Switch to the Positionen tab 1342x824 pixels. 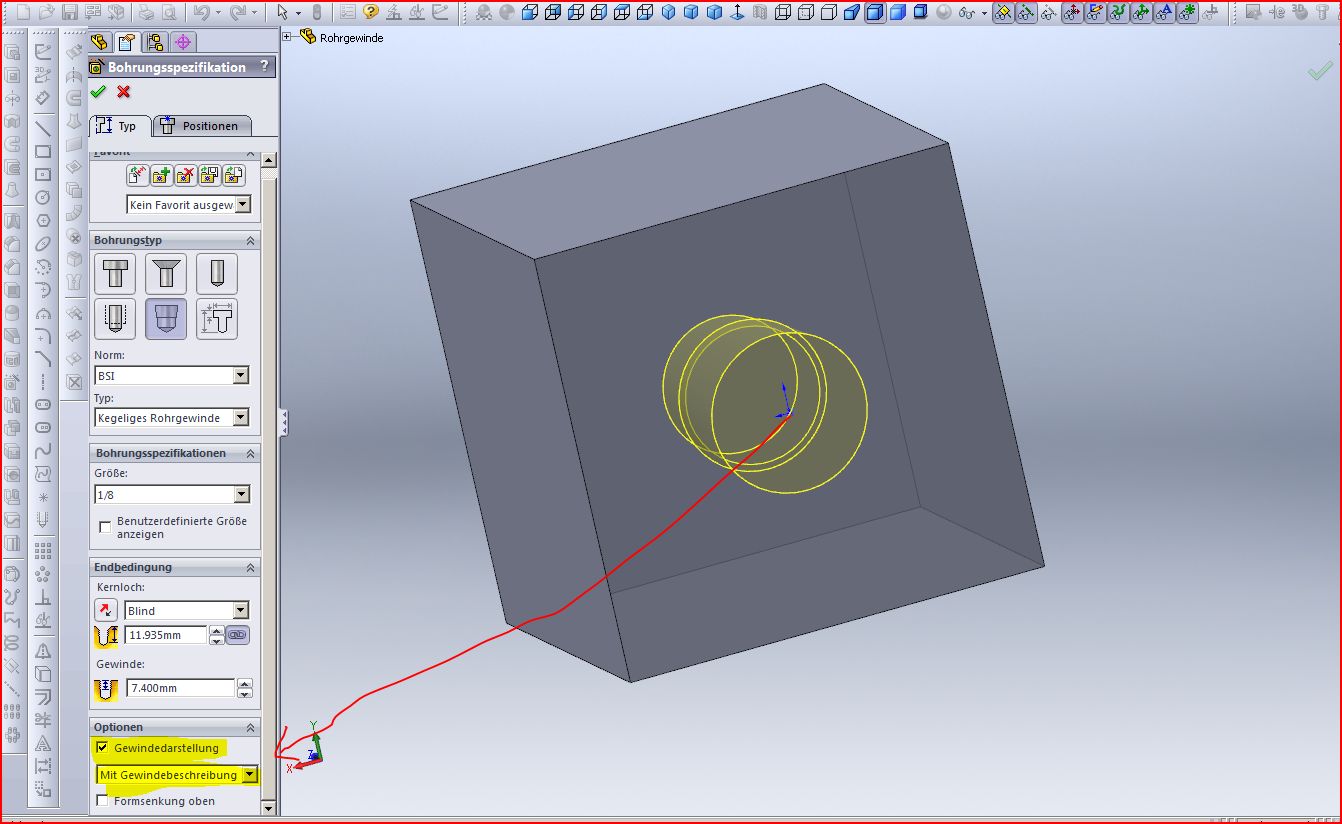coord(201,126)
